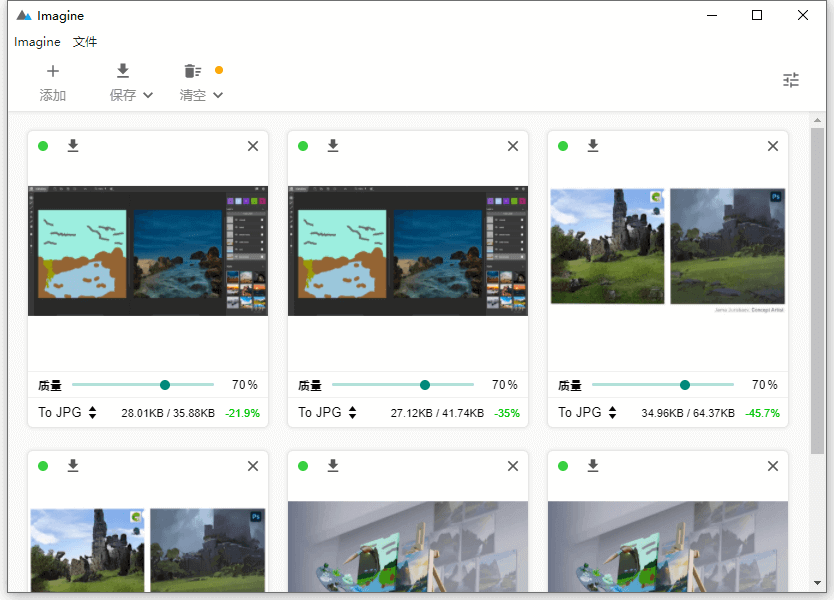This screenshot has height=600, width=834.
Task: Click the 34.96KB / 64.37KB size text
Action: click(x=688, y=413)
